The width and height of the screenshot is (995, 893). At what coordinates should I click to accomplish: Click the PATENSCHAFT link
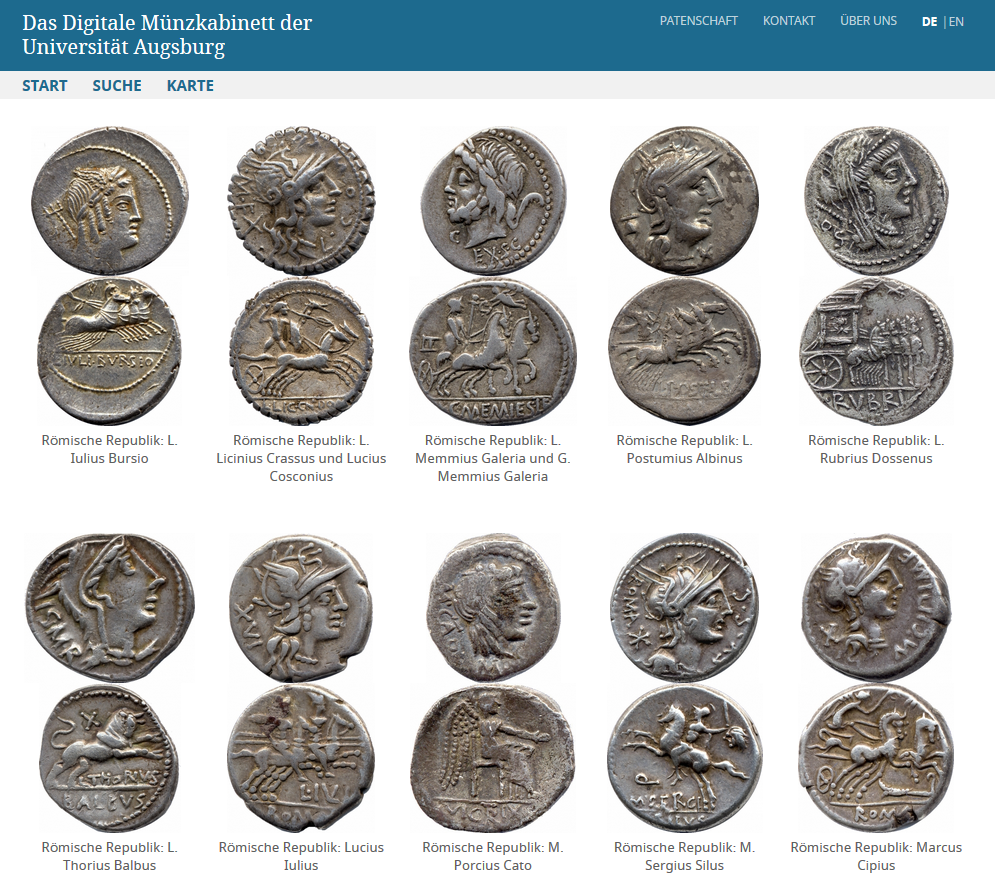pos(699,21)
